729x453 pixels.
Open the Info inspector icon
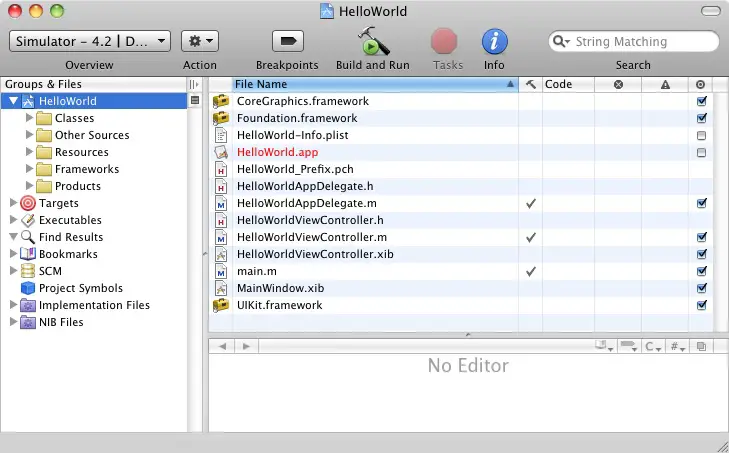pyautogui.click(x=494, y=41)
